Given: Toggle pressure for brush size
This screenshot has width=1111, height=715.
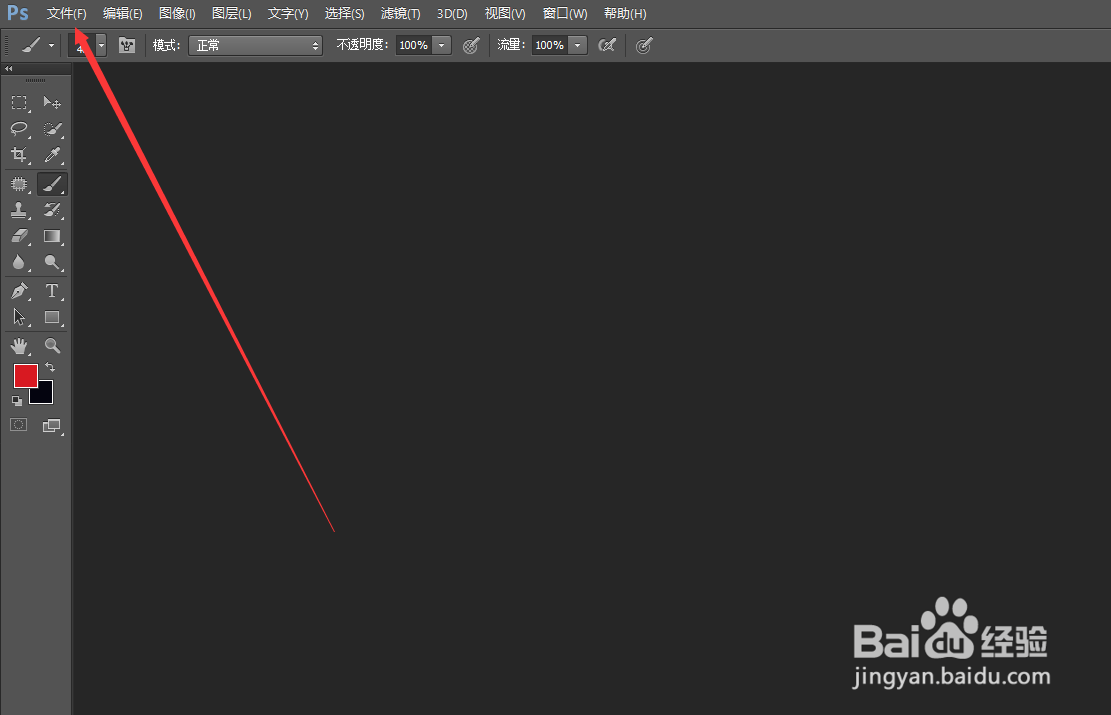Looking at the screenshot, I should click(x=643, y=45).
